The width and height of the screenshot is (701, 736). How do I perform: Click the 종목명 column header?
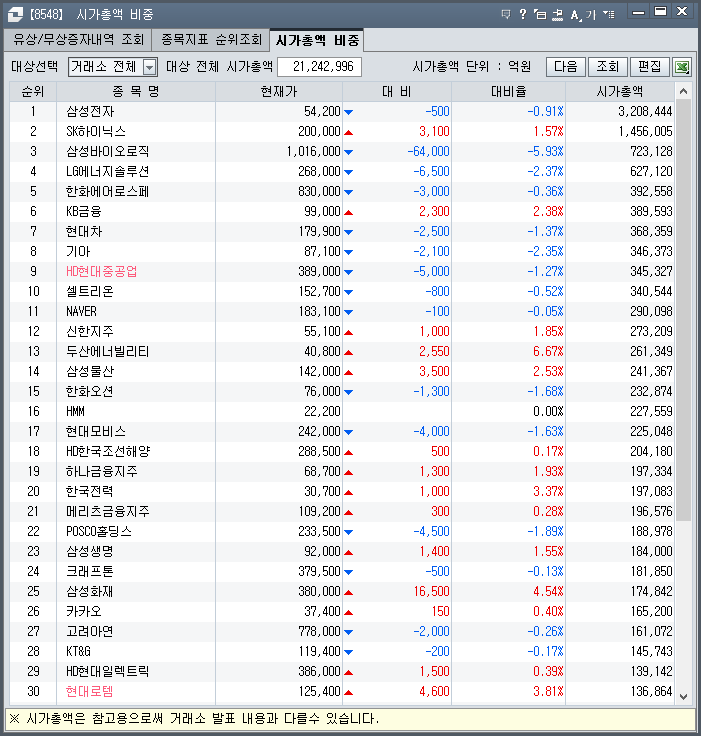[x=136, y=92]
